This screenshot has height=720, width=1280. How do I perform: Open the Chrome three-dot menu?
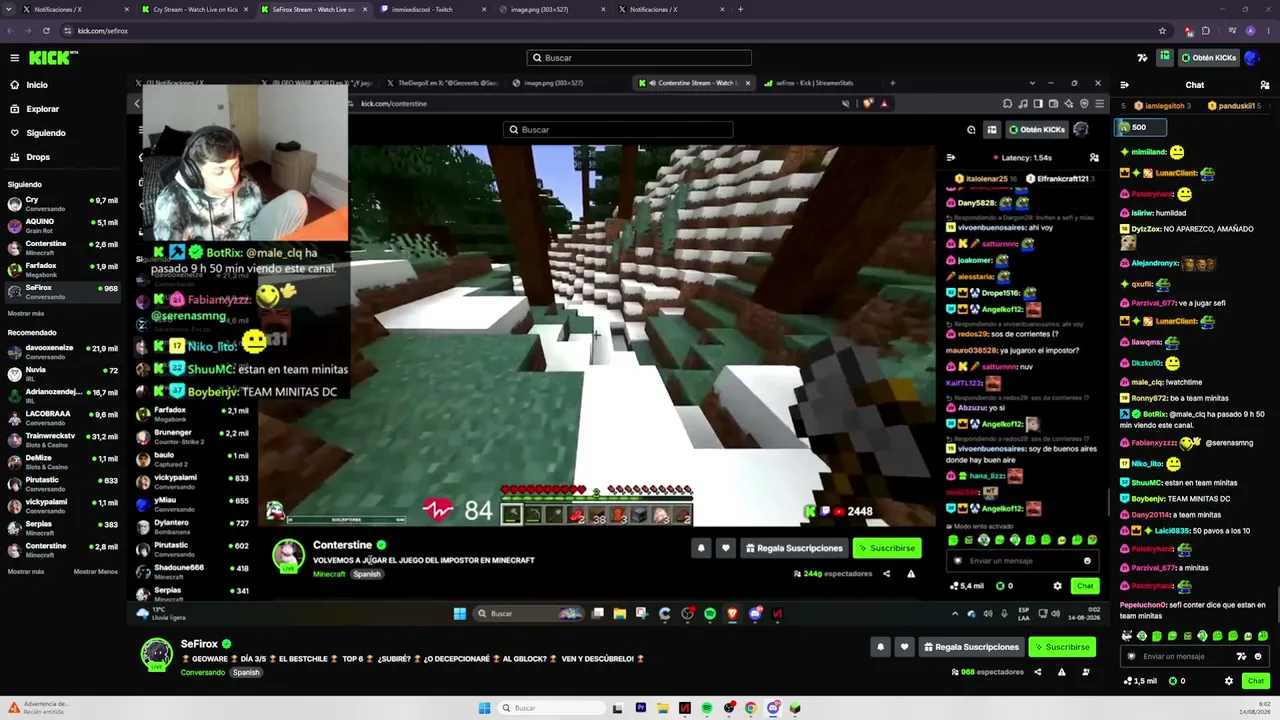pos(1267,31)
